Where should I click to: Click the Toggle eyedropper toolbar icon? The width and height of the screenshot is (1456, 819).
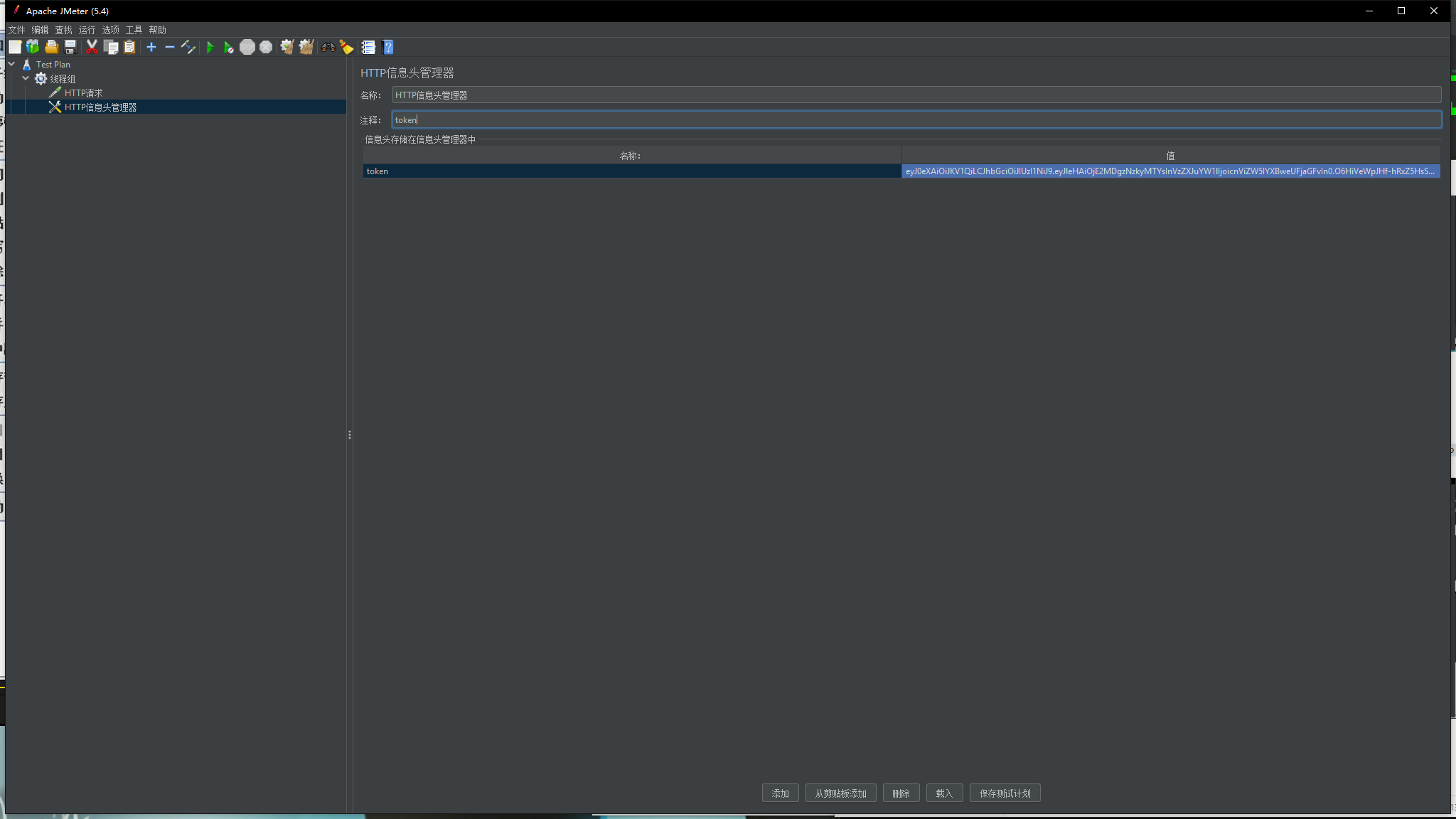(x=188, y=47)
